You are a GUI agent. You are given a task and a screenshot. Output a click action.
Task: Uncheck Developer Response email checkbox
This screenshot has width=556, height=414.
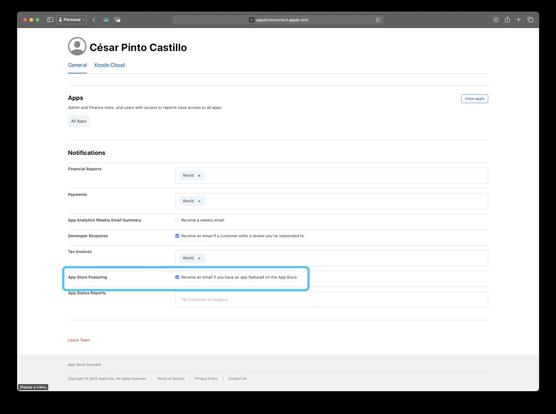coord(177,236)
